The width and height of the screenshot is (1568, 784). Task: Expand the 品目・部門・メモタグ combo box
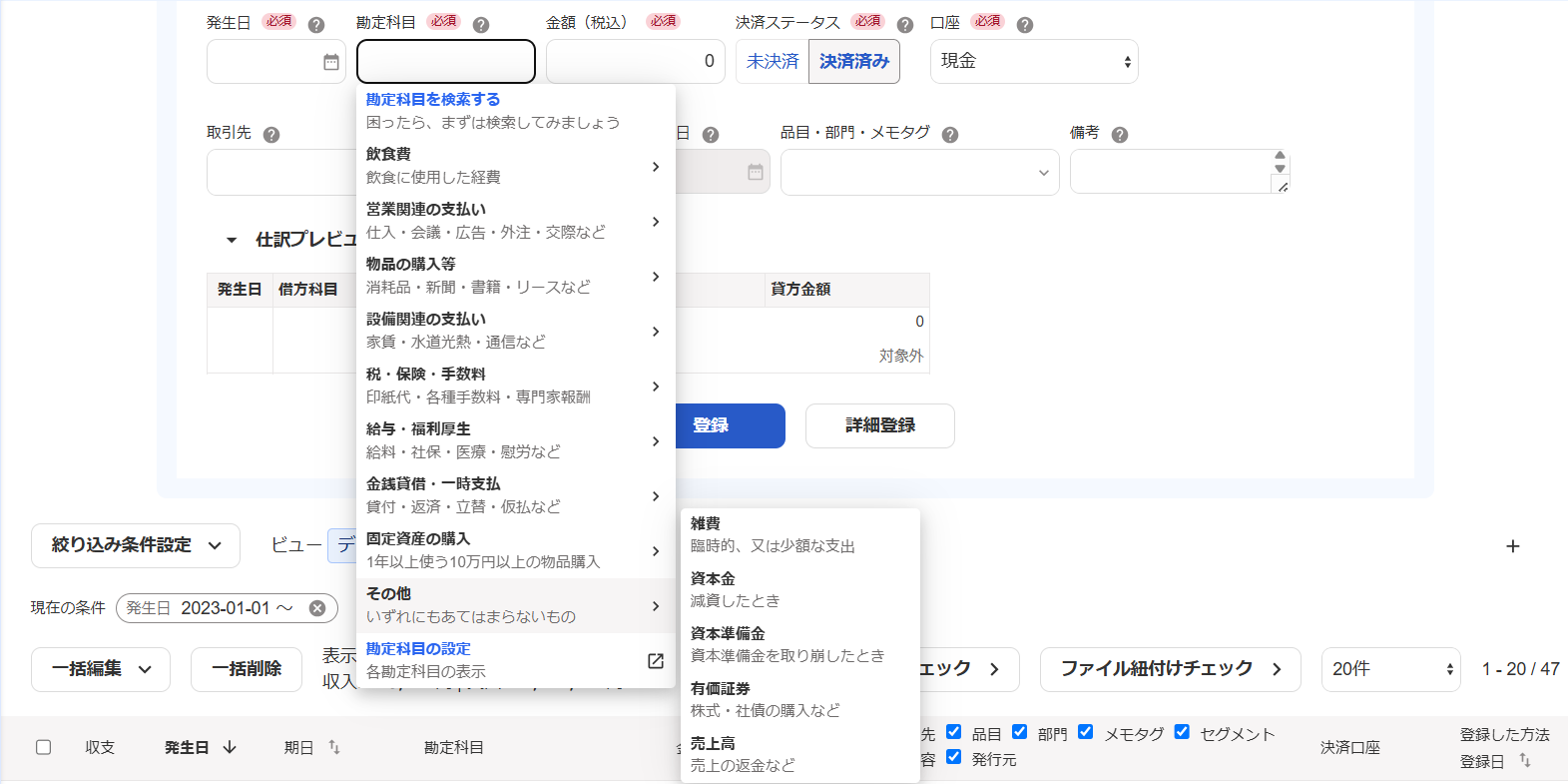pyautogui.click(x=919, y=173)
